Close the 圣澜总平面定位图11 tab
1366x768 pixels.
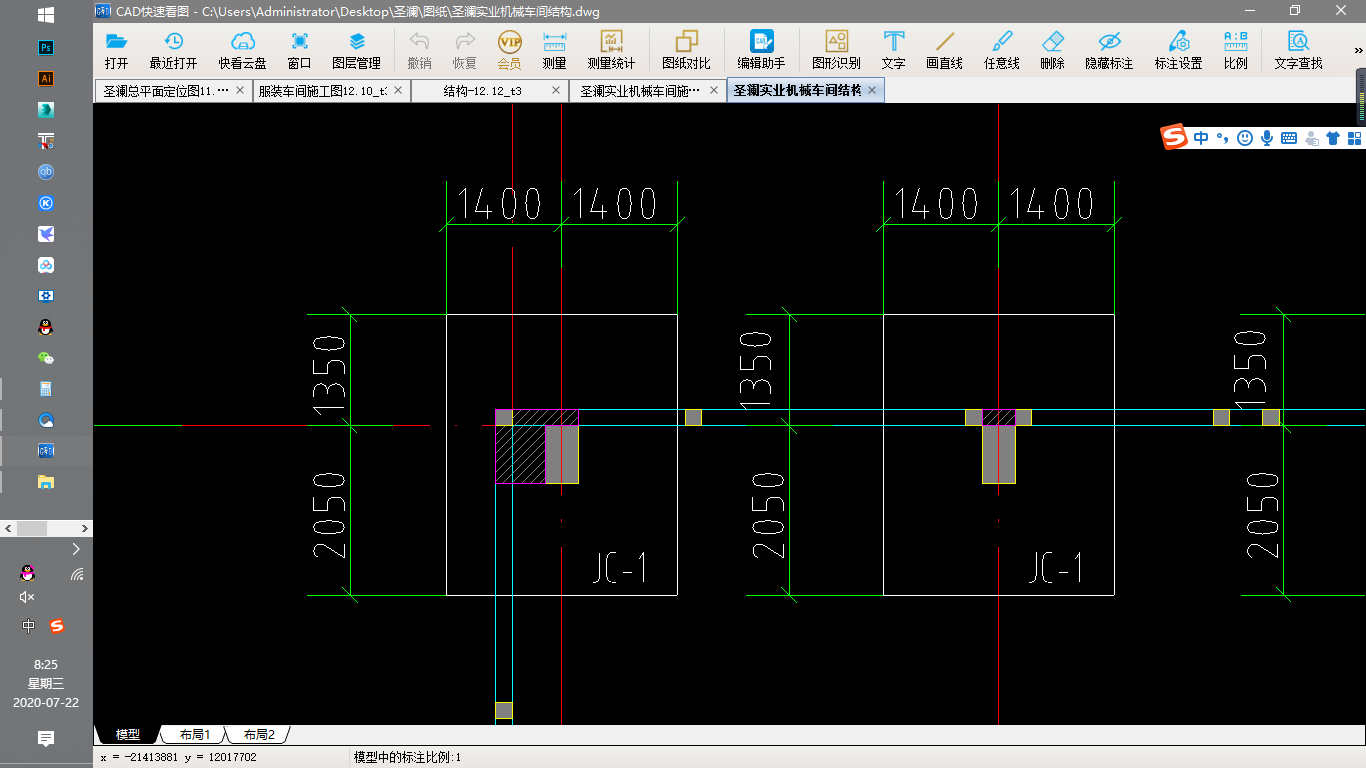click(x=240, y=90)
